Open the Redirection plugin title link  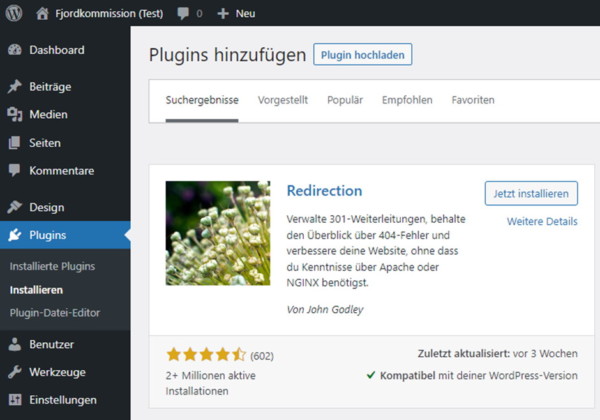tap(324, 190)
